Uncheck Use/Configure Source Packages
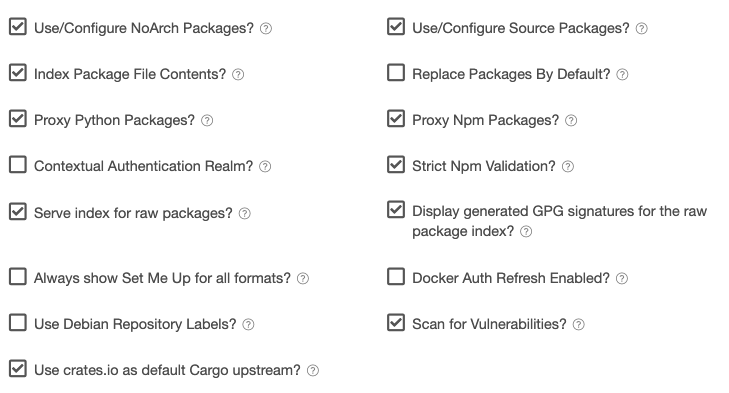 [396, 27]
